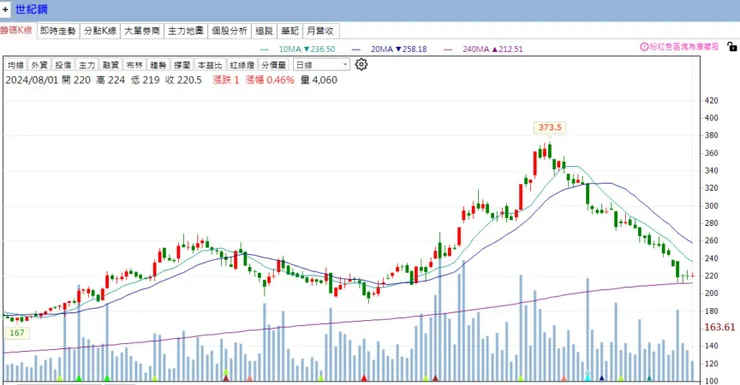
Task: Click the 240MA legend entry
Action: (483, 49)
